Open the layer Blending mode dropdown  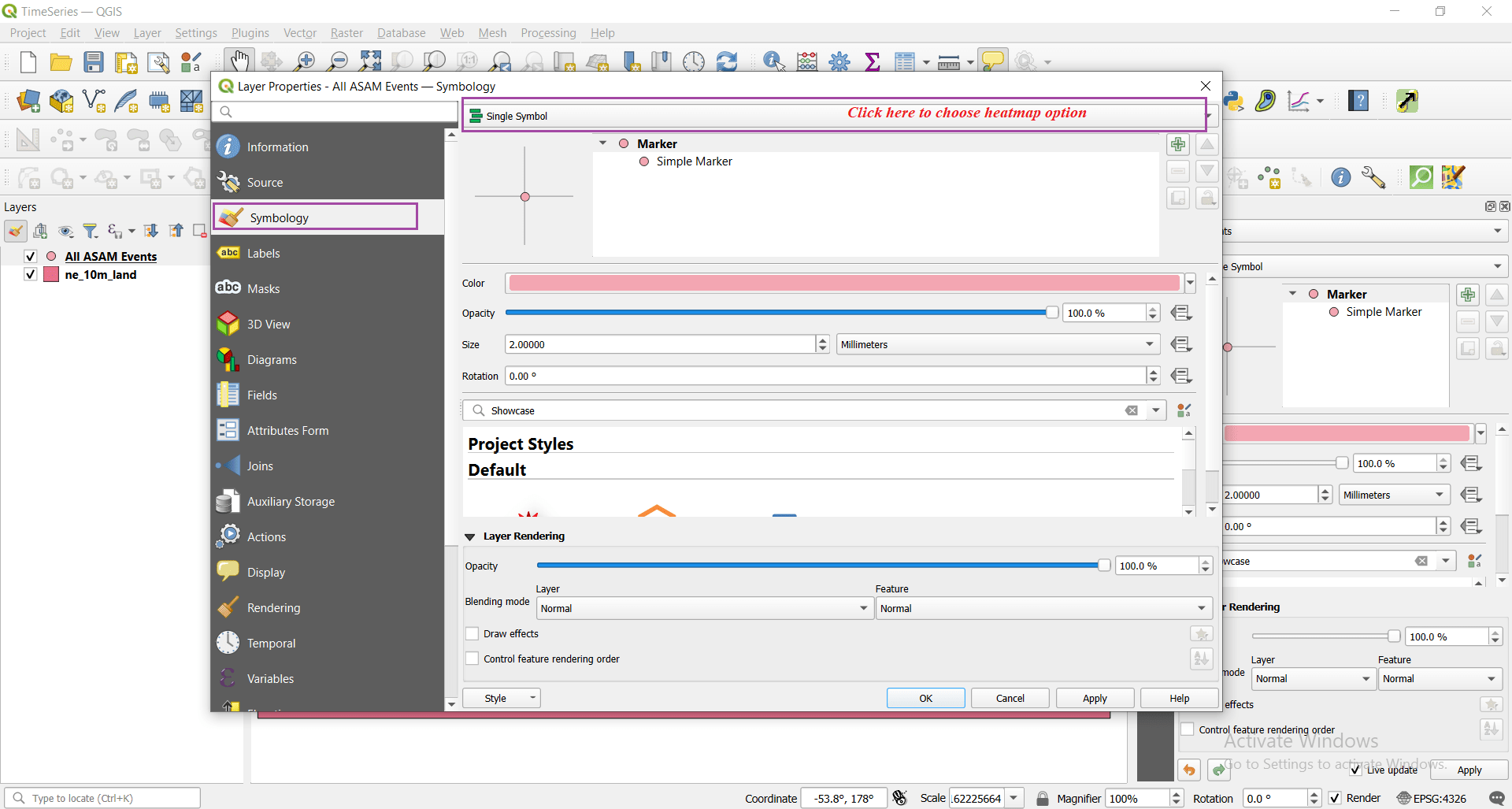click(703, 608)
